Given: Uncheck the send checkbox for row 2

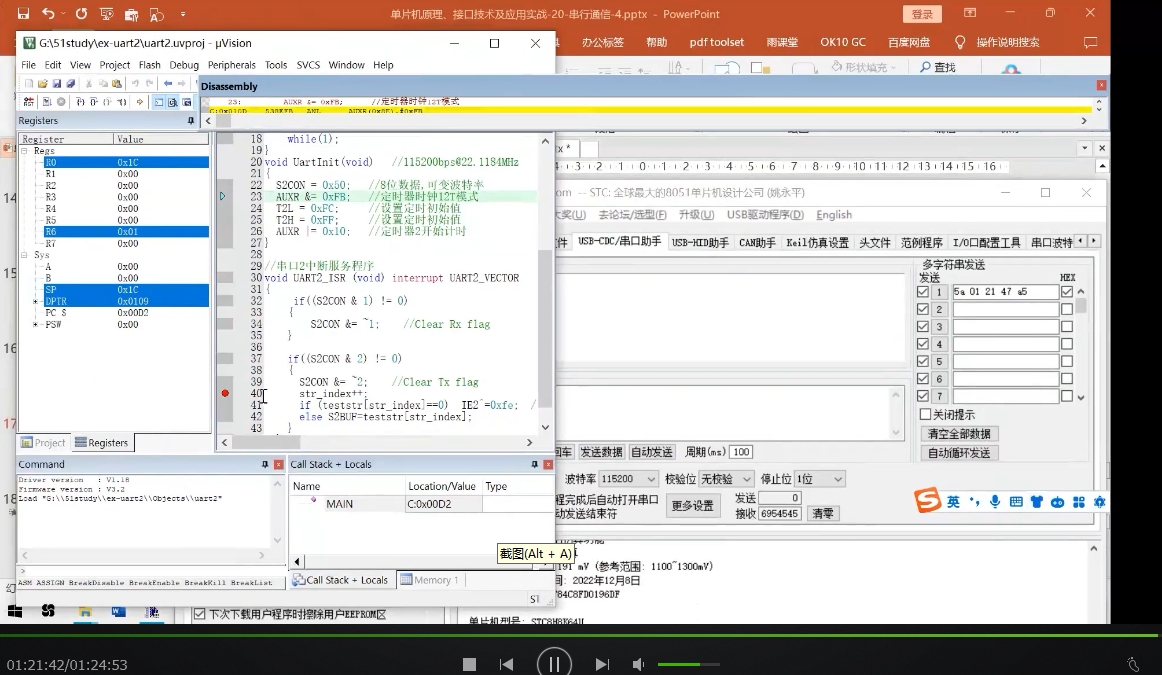Looking at the screenshot, I should (923, 309).
